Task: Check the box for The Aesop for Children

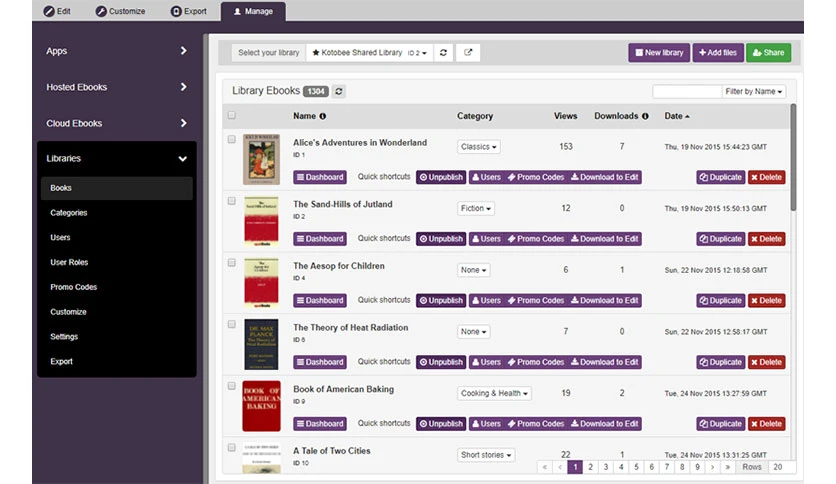Action: (x=231, y=263)
